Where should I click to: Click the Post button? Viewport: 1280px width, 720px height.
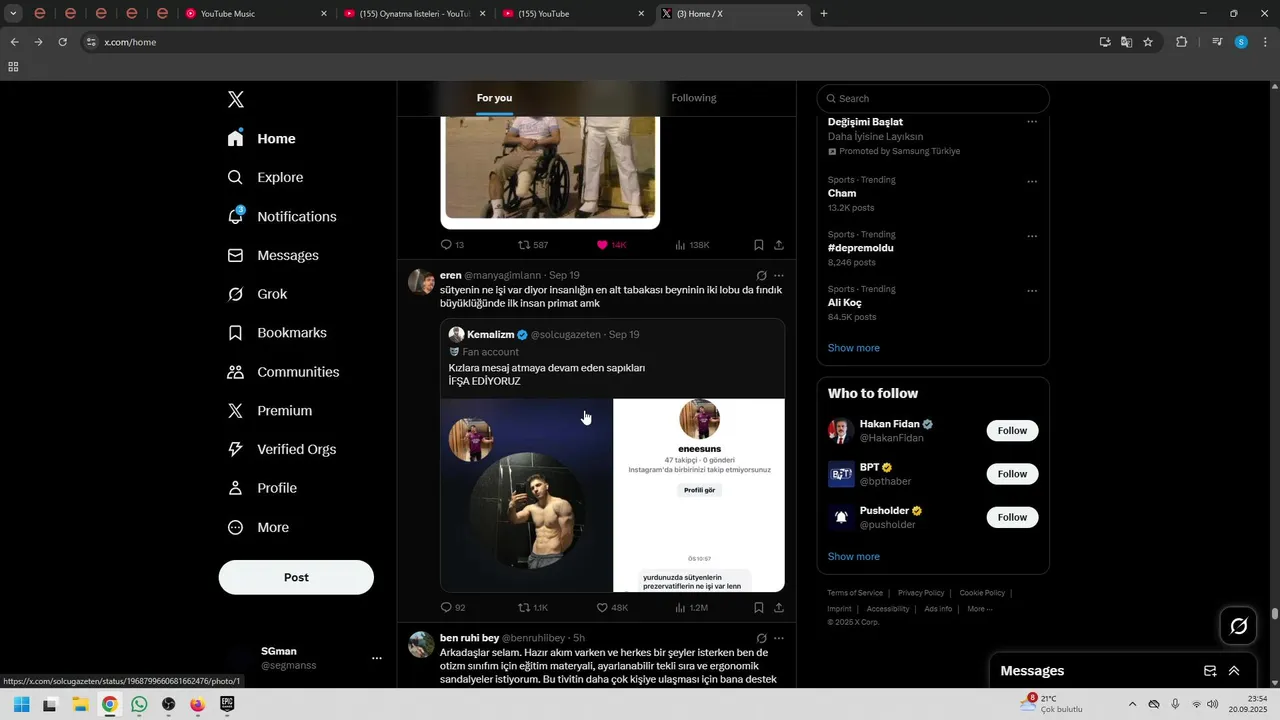pos(296,577)
